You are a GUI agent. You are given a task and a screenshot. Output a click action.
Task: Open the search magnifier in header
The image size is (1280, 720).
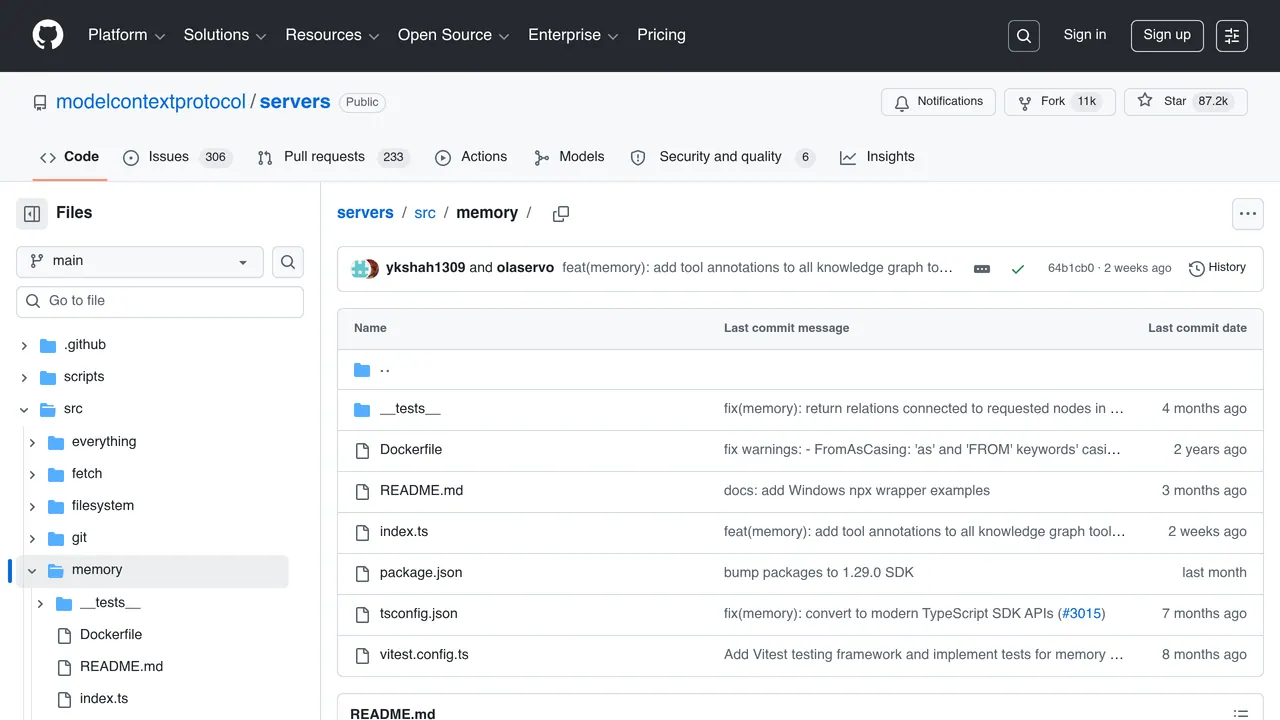pyautogui.click(x=1024, y=36)
